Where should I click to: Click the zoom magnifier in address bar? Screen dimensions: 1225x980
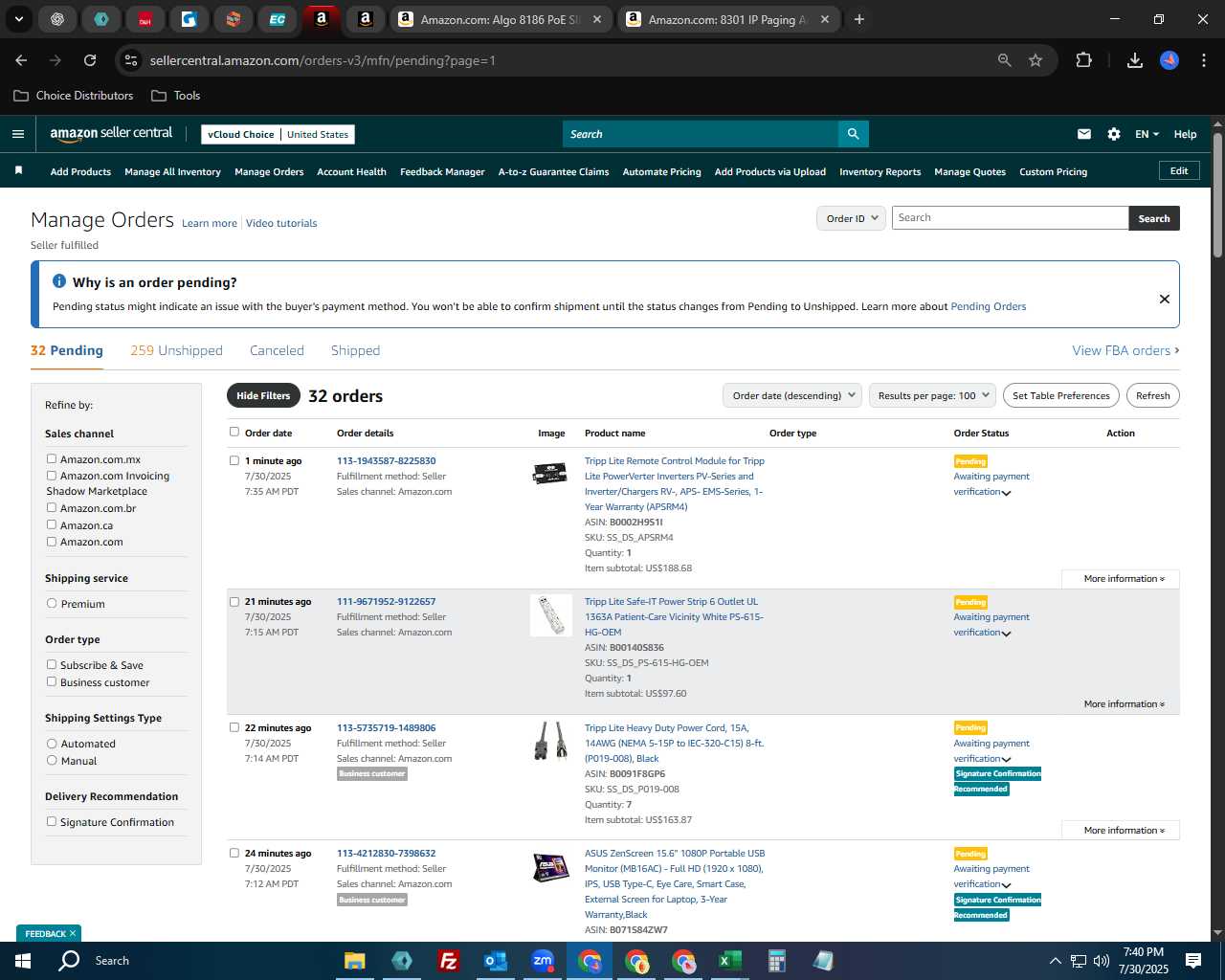tap(1004, 60)
